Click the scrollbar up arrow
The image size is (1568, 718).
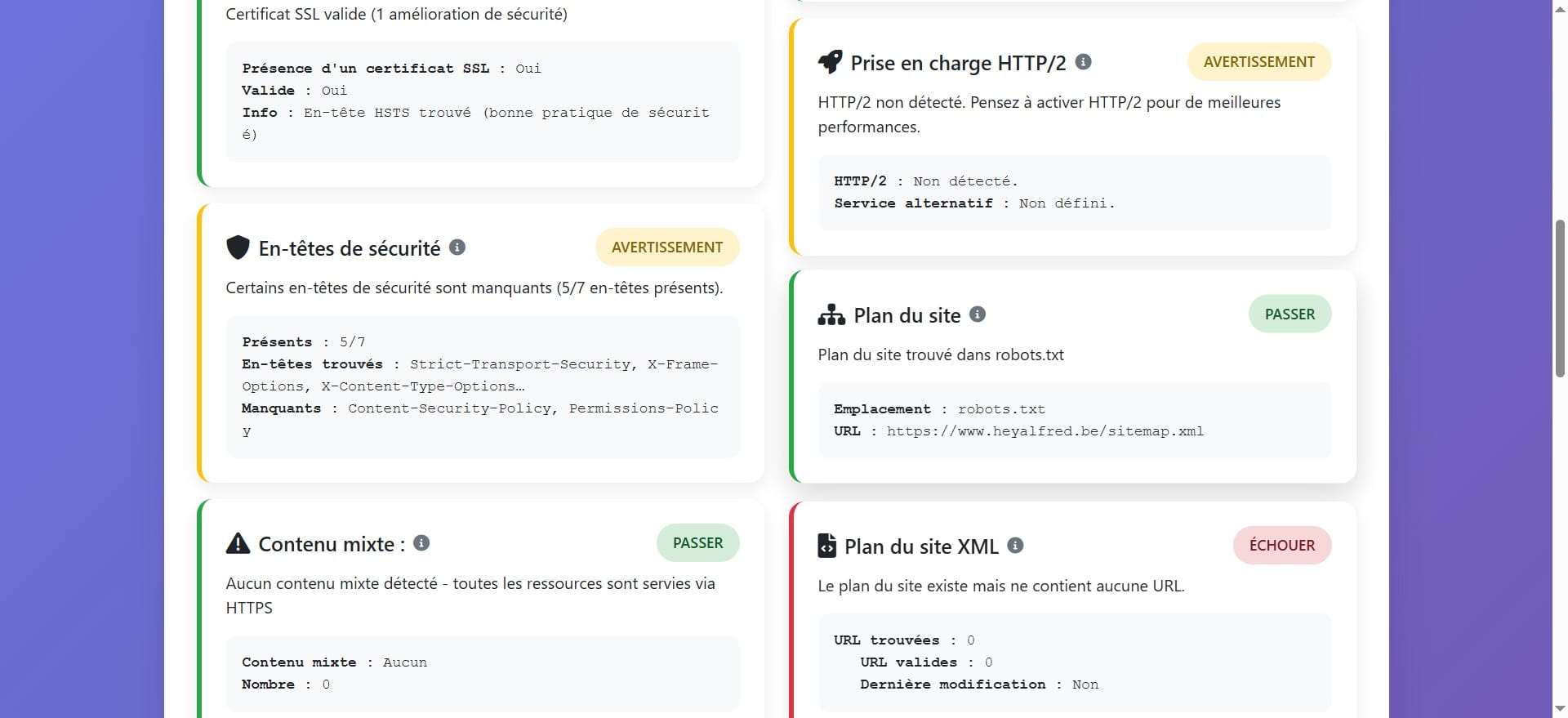pos(1561,10)
